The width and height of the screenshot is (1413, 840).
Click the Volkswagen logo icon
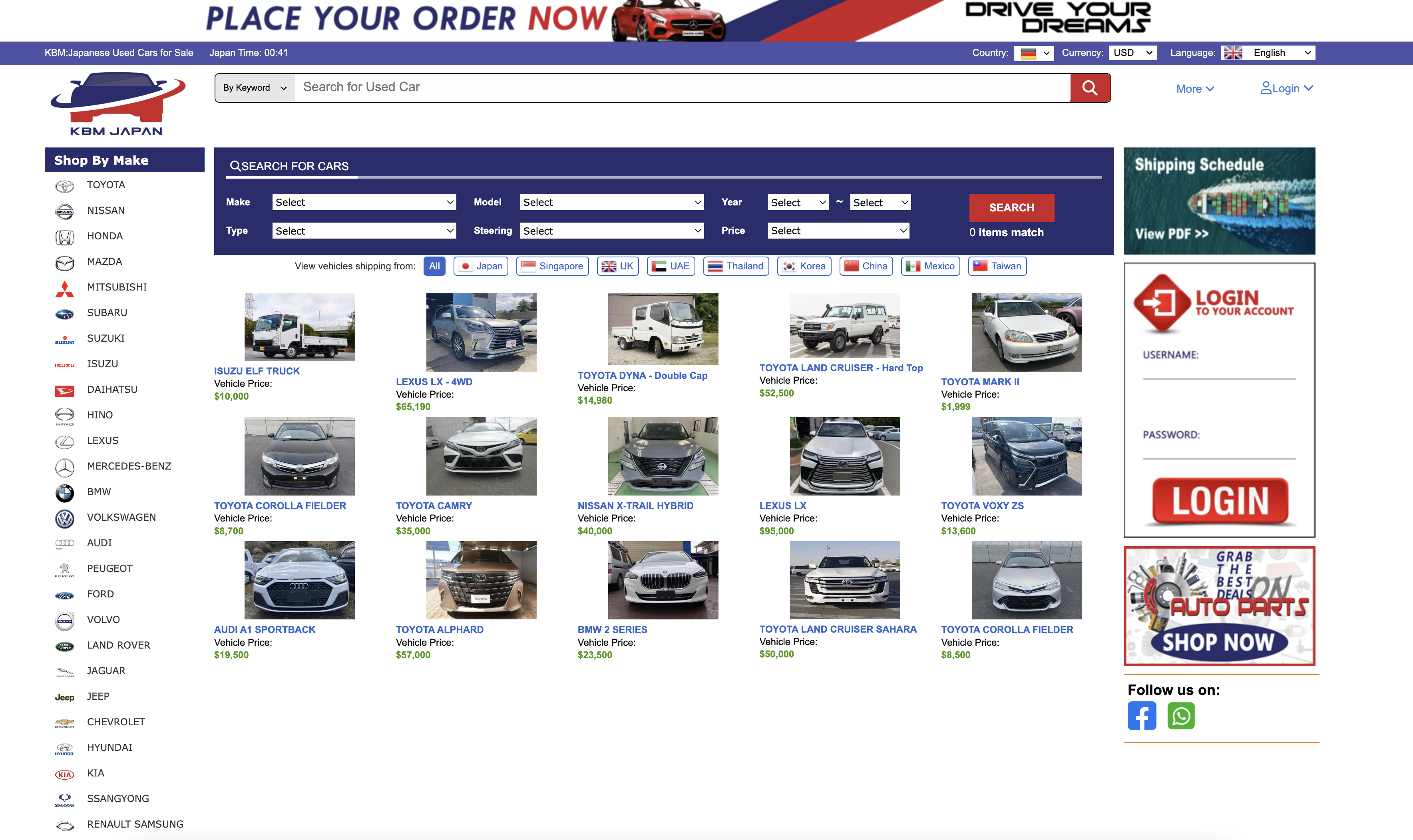(64, 518)
